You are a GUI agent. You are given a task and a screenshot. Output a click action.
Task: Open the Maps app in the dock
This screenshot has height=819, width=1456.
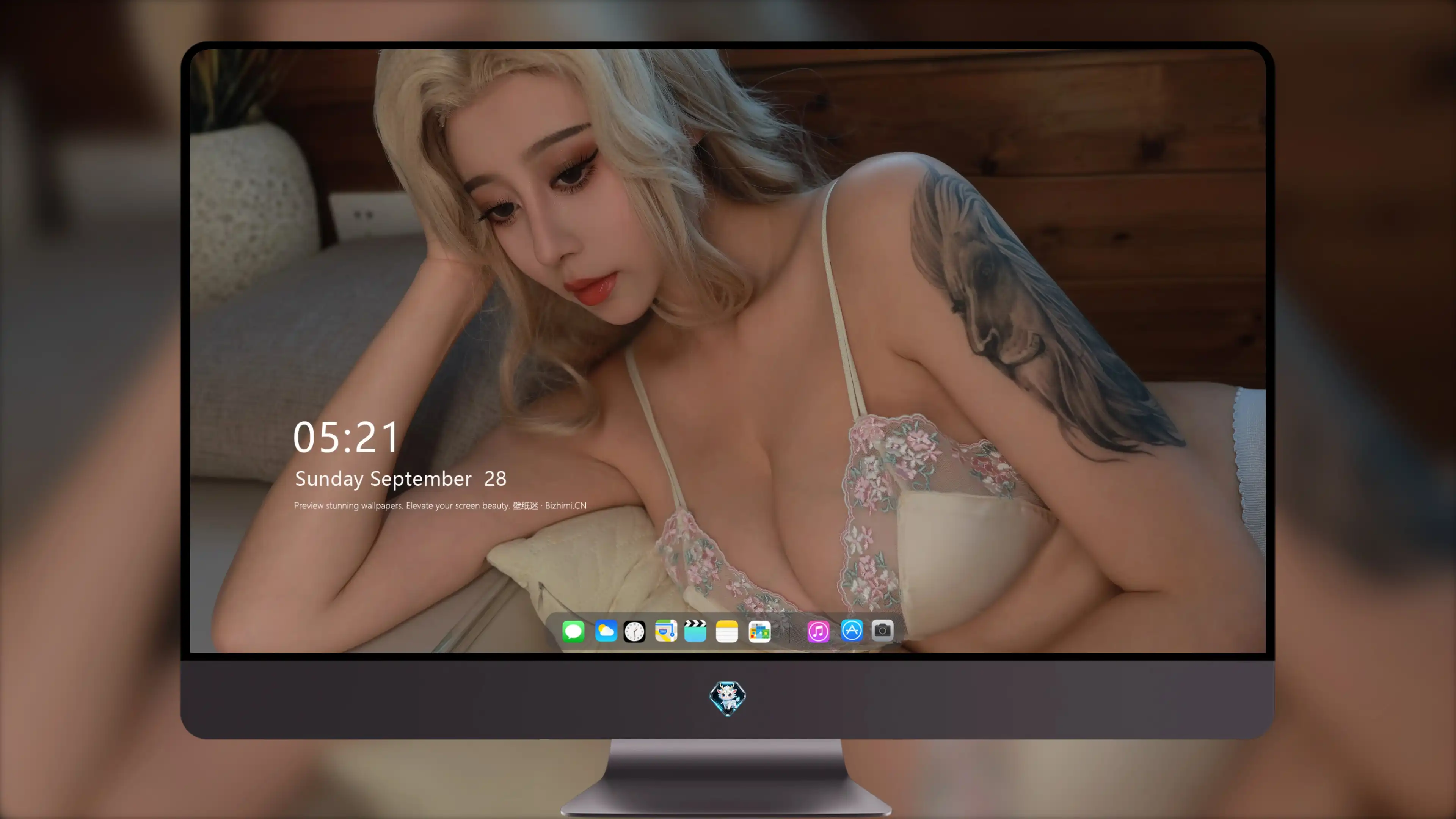[x=666, y=631]
